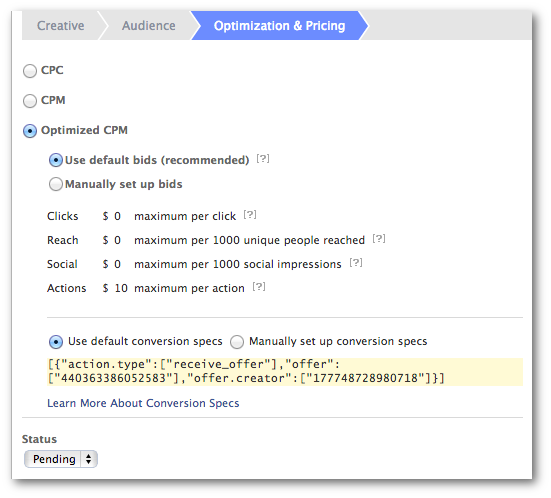Select Manually set up conversion specs
This screenshot has height=498, width=551.
(x=237, y=342)
